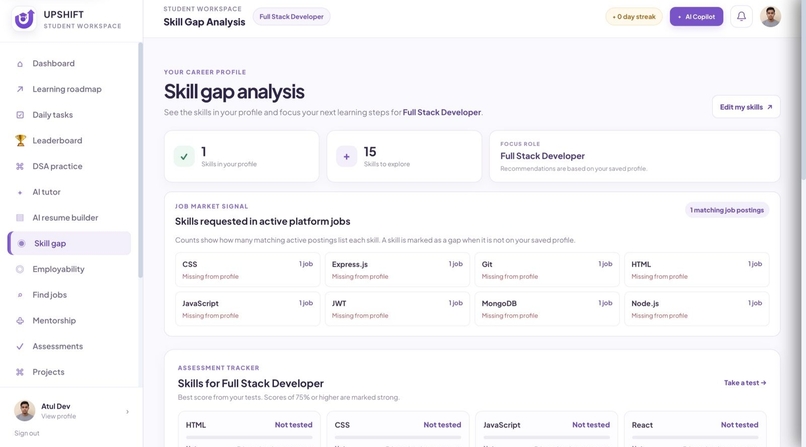Click View profile link

pyautogui.click(x=59, y=416)
